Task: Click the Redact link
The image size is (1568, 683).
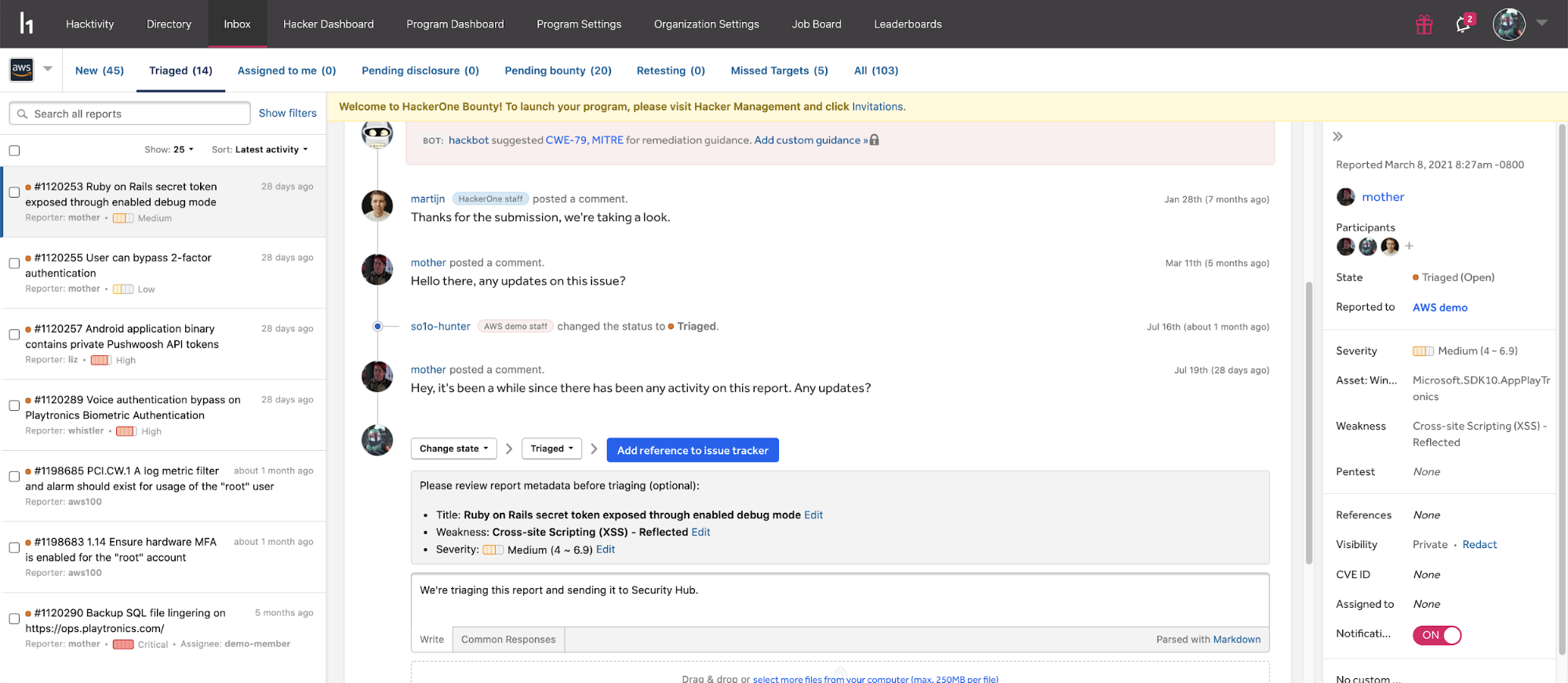Action: 1479,545
